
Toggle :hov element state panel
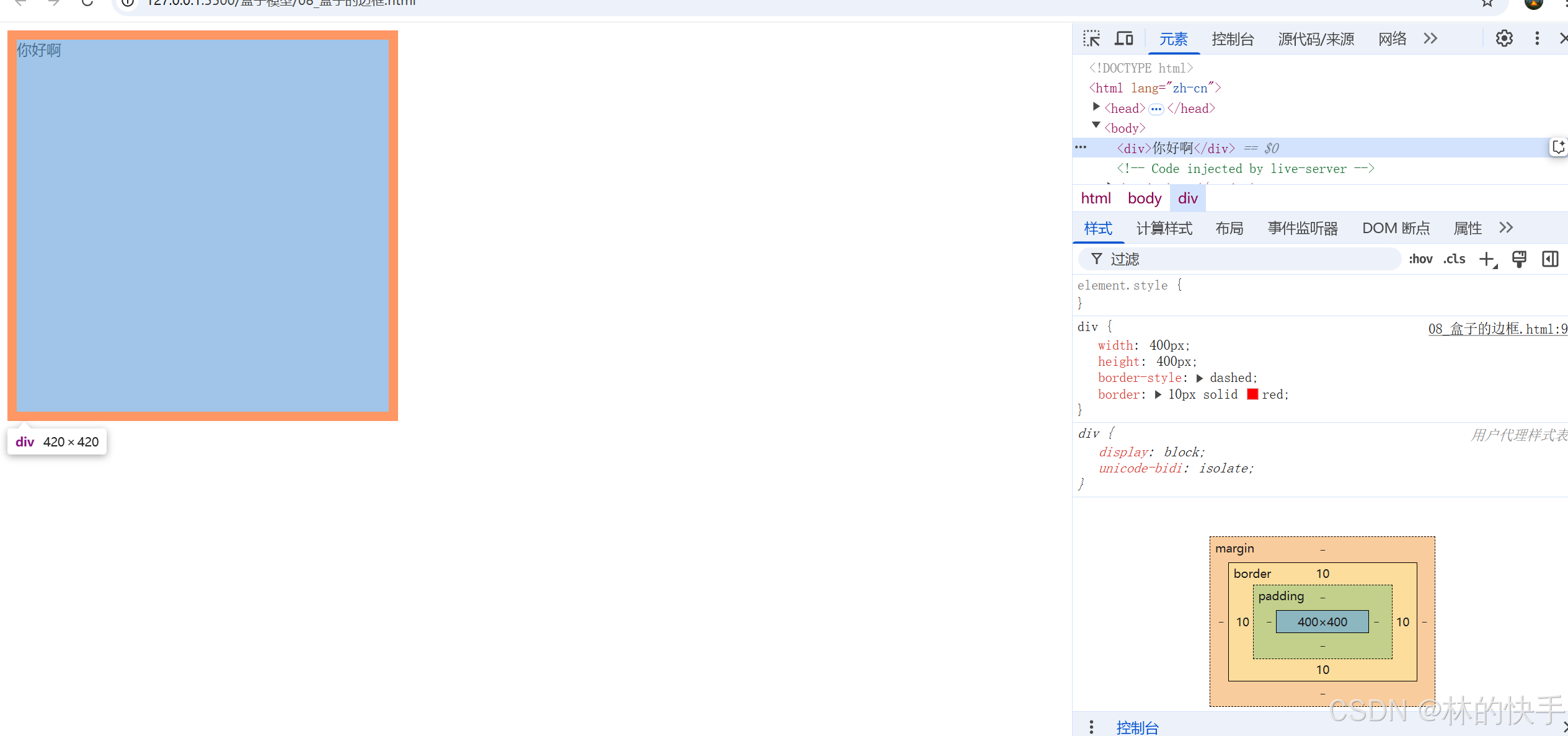1420,259
